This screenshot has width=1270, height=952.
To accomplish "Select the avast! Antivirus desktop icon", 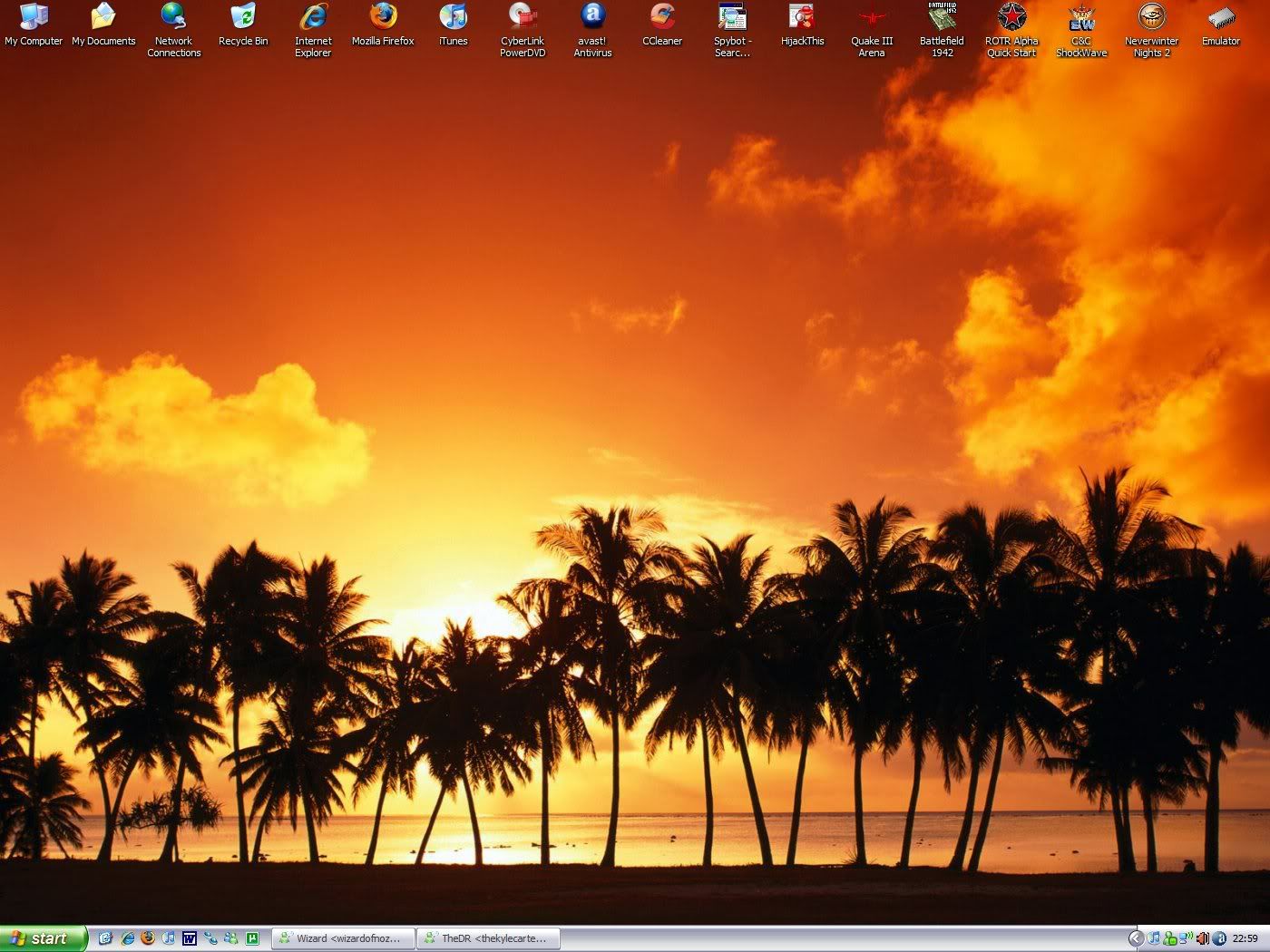I will coord(592,31).
